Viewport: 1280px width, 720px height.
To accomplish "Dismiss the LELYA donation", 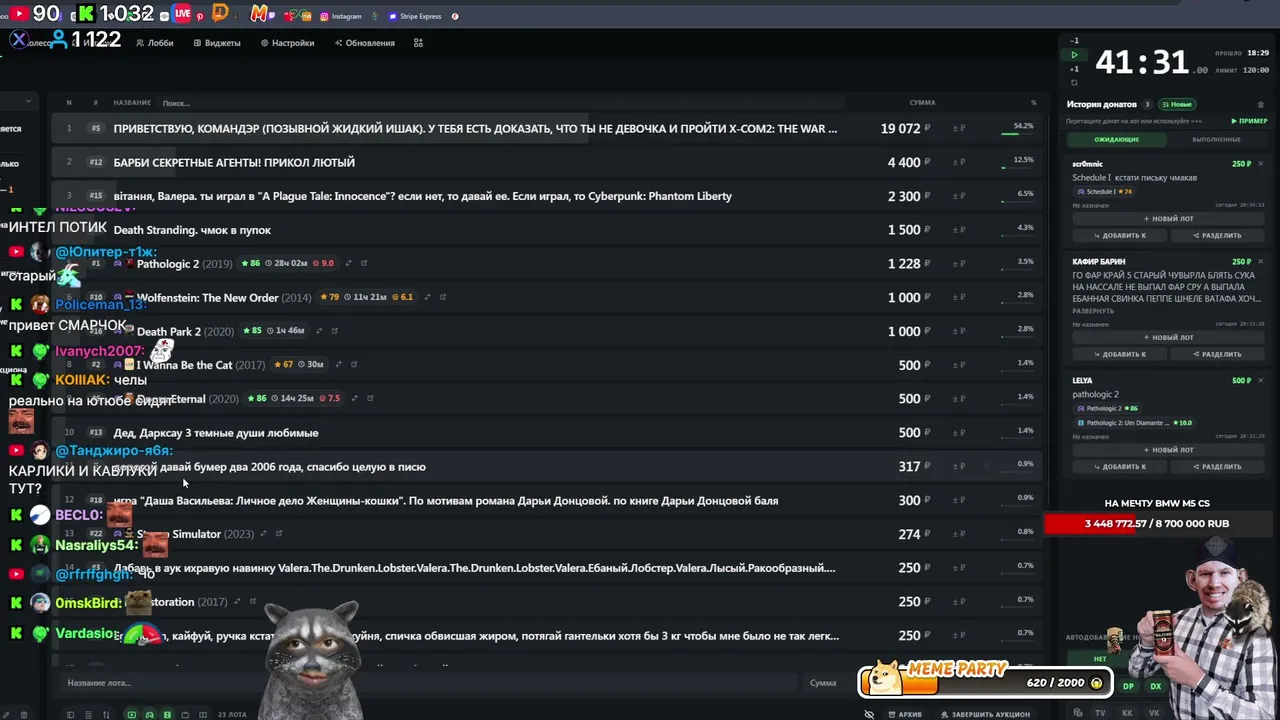I will pos(1260,381).
